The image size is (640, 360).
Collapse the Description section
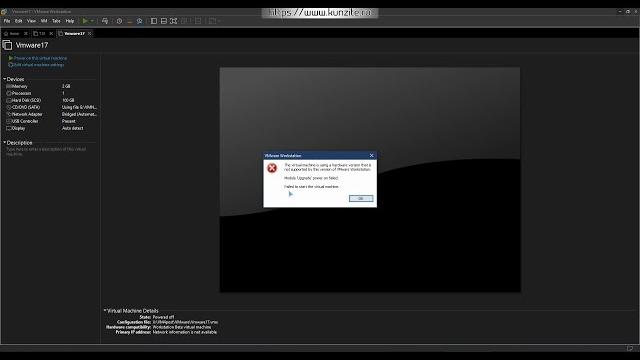coord(4,143)
